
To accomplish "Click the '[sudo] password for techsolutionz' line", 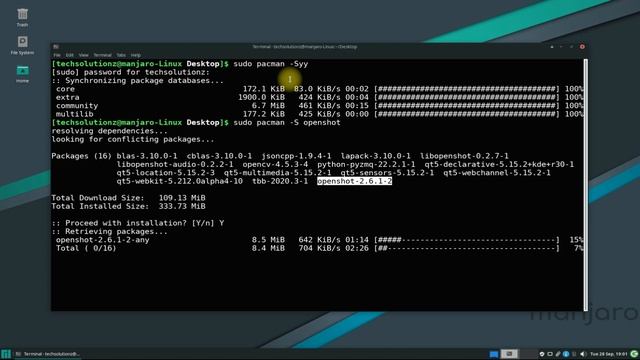I will (130, 72).
